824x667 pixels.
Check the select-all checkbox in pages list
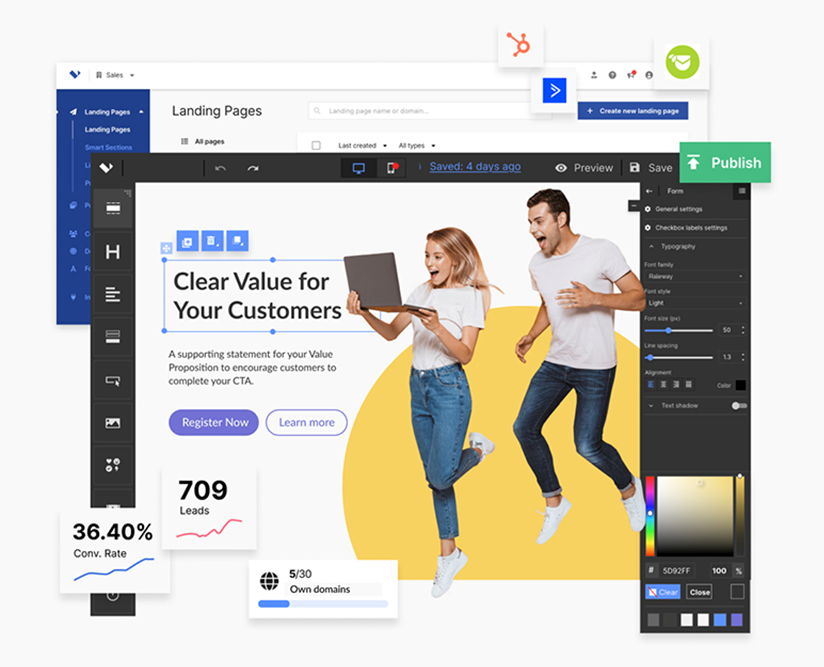316,146
